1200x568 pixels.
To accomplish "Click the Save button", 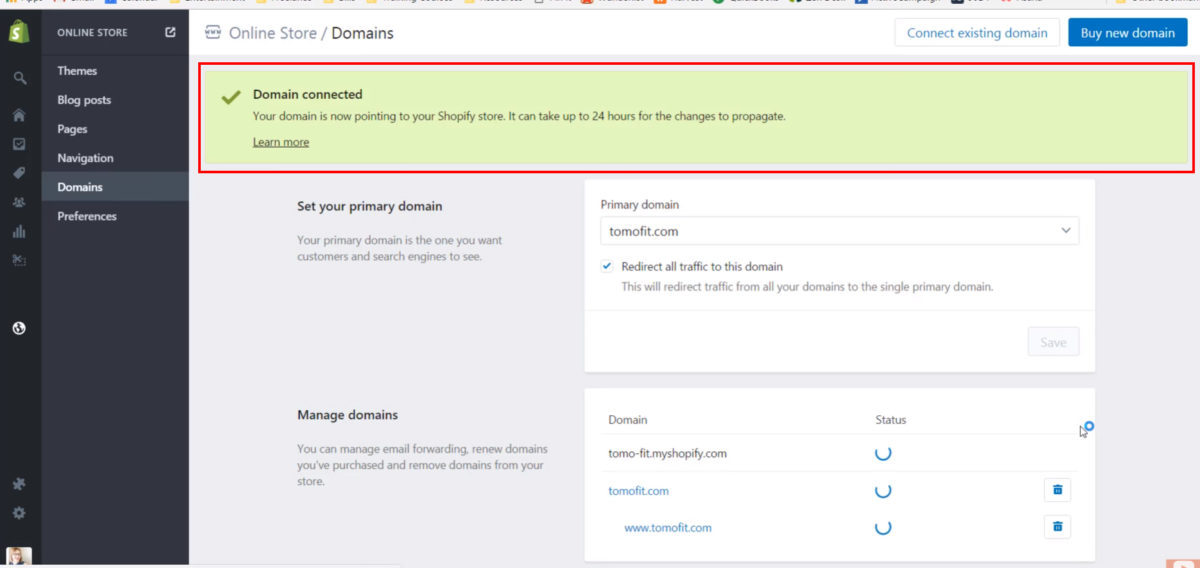I will pos(1054,342).
